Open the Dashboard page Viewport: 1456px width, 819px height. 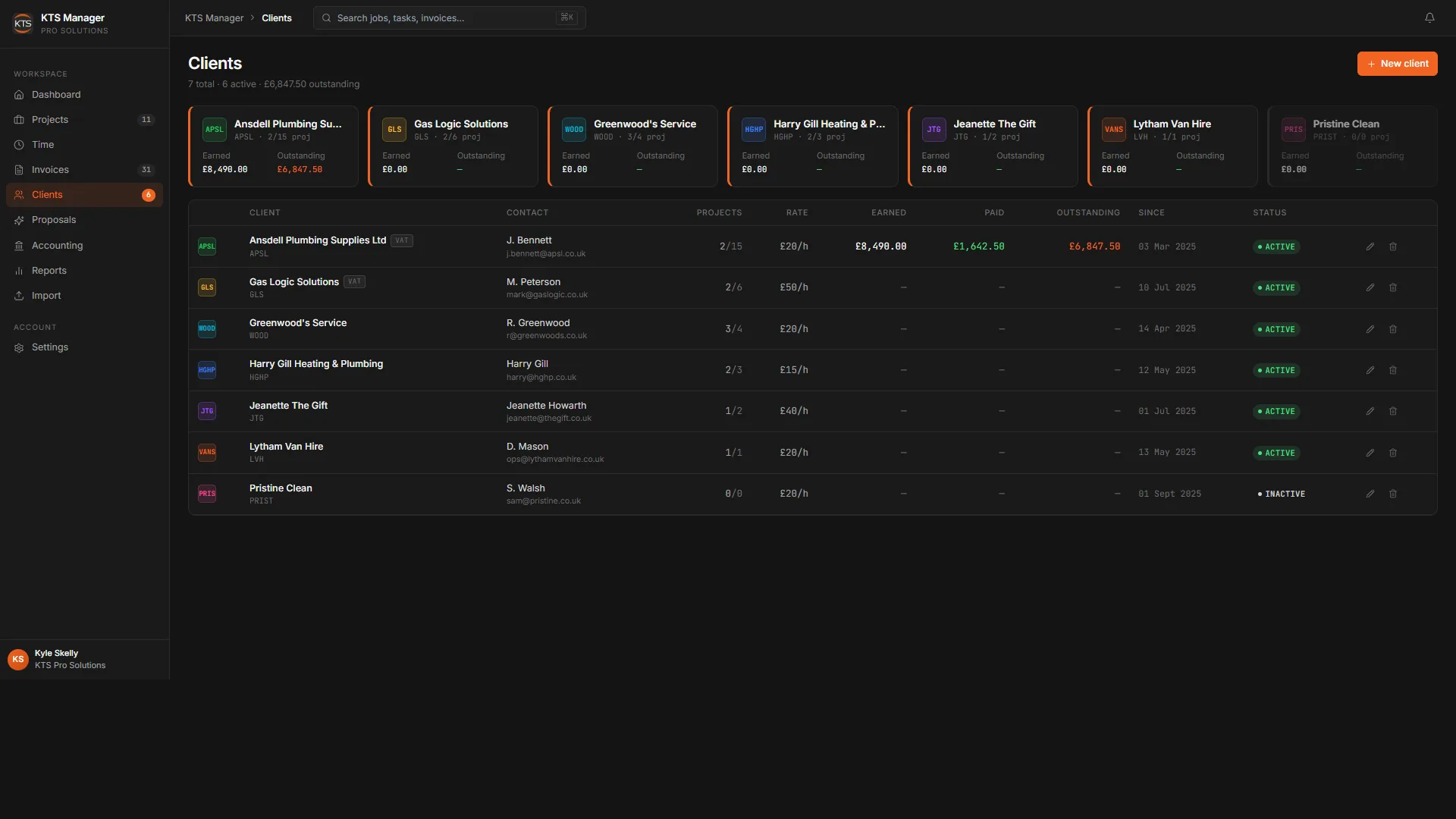(x=84, y=95)
